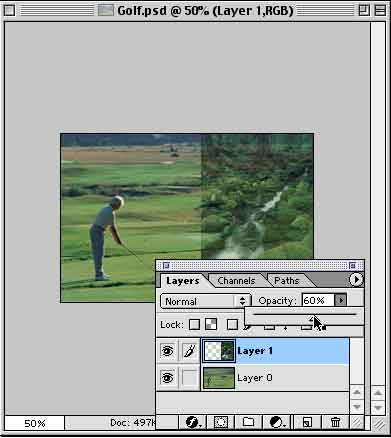
Task: Click the Opacity slider arrow button
Action: pos(341,300)
